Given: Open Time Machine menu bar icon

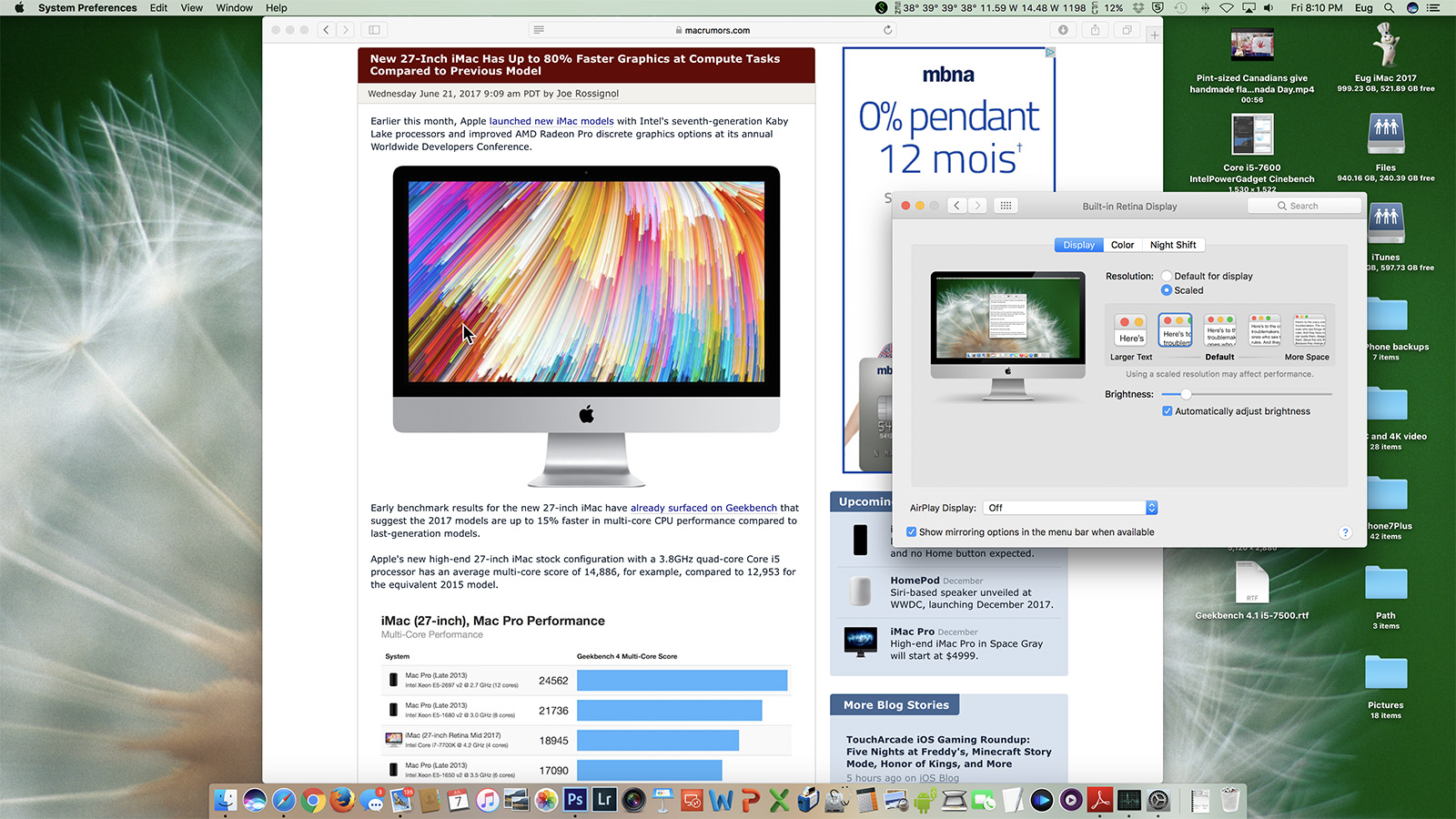Looking at the screenshot, I should (1180, 7).
